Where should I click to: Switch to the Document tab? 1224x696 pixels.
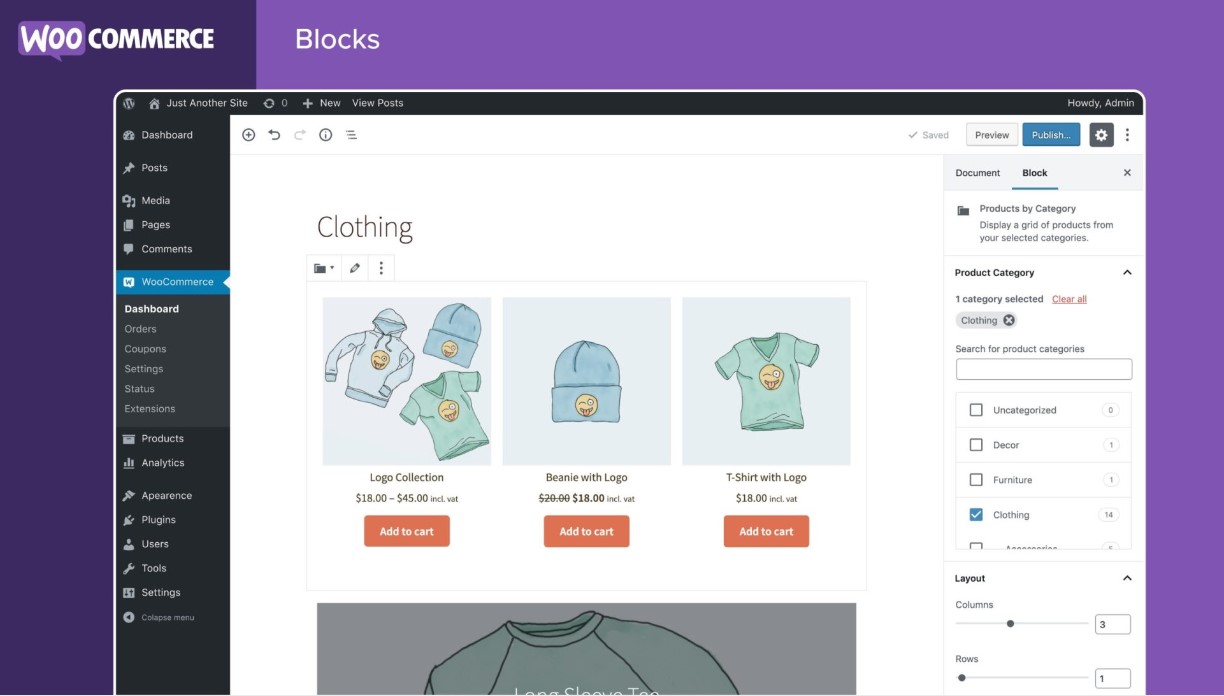(977, 173)
